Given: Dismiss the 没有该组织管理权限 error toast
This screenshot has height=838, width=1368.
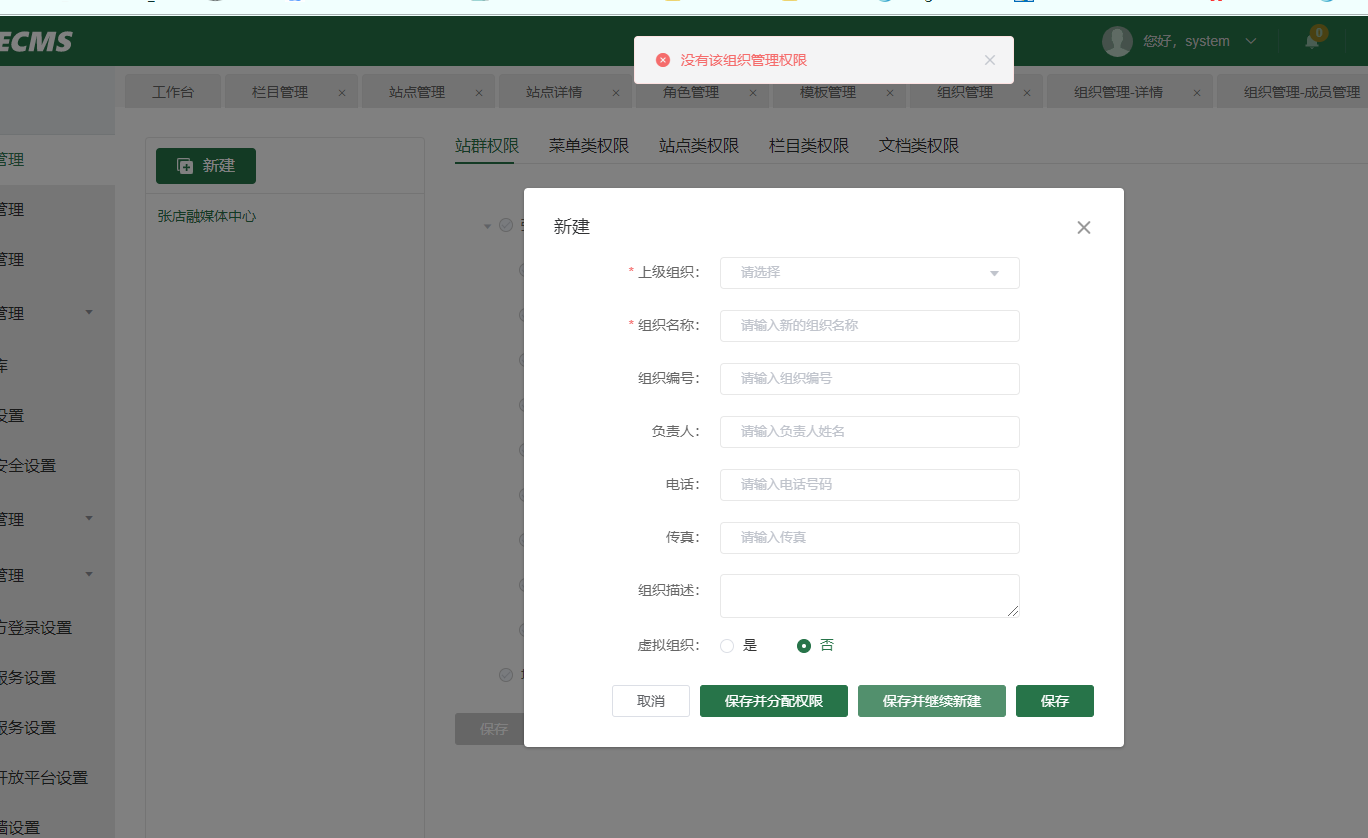Looking at the screenshot, I should (x=990, y=60).
